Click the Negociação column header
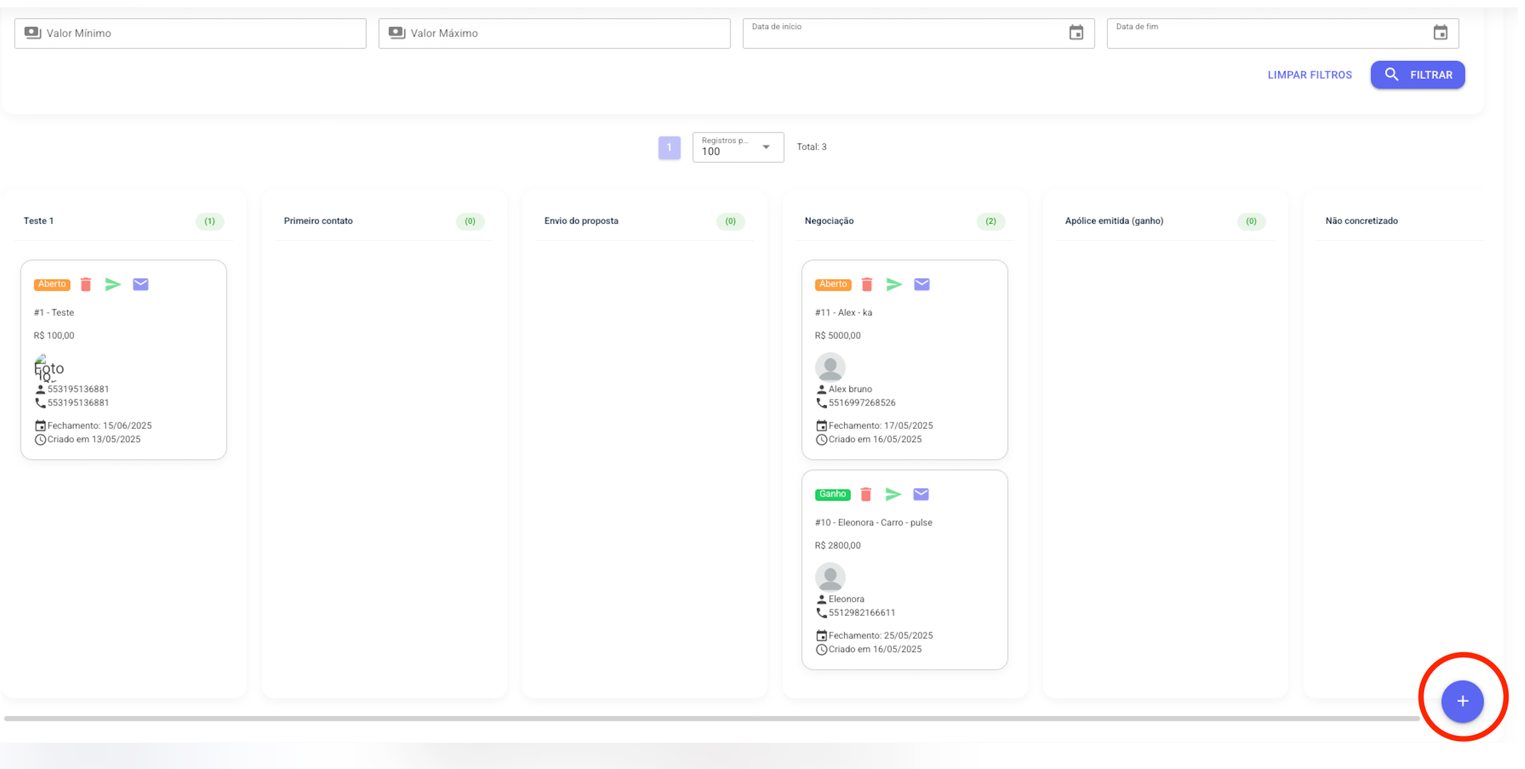Viewport: 1525px width, 769px height. pos(829,221)
